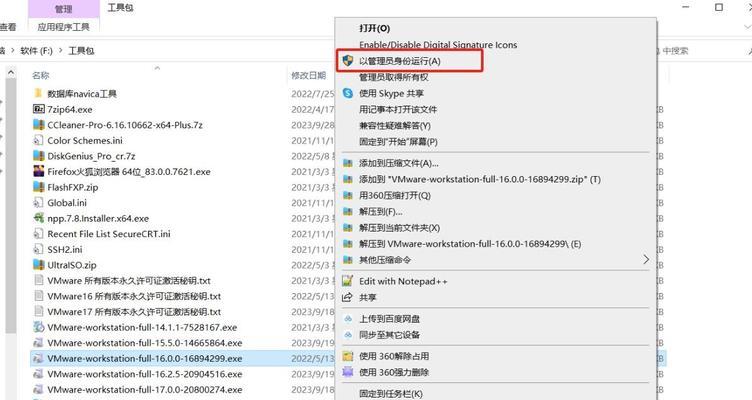This screenshot has width=752, height=400.
Task: Choose 打开(O) from the context menu
Action: pos(375,28)
